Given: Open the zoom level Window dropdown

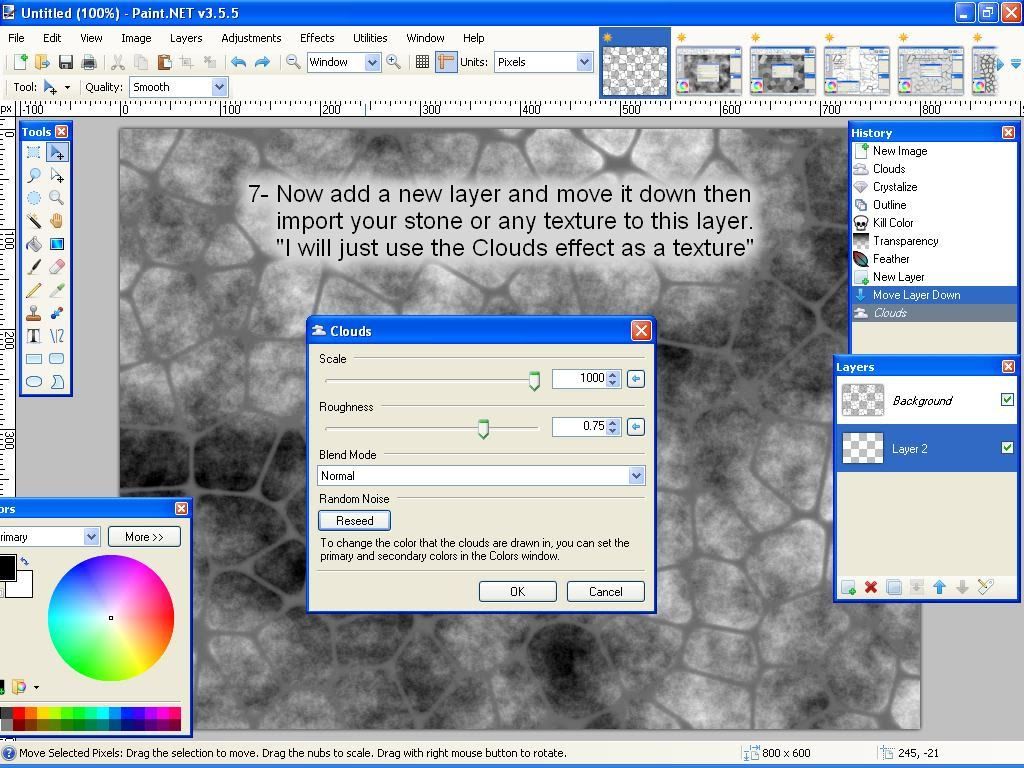Looking at the screenshot, I should coord(372,62).
